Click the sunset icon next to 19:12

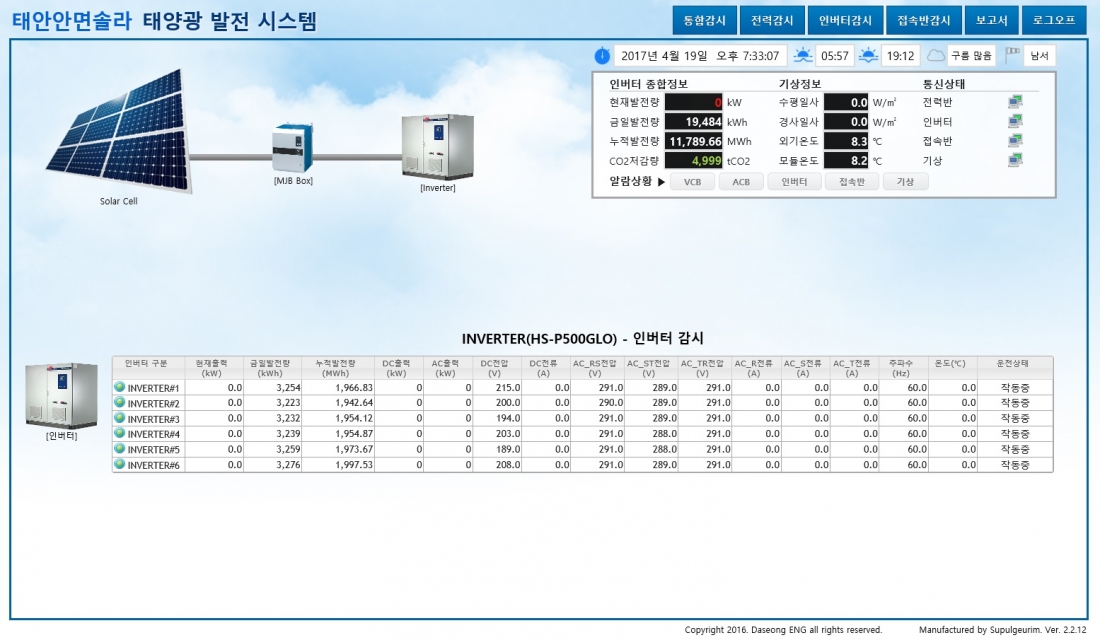(x=868, y=56)
